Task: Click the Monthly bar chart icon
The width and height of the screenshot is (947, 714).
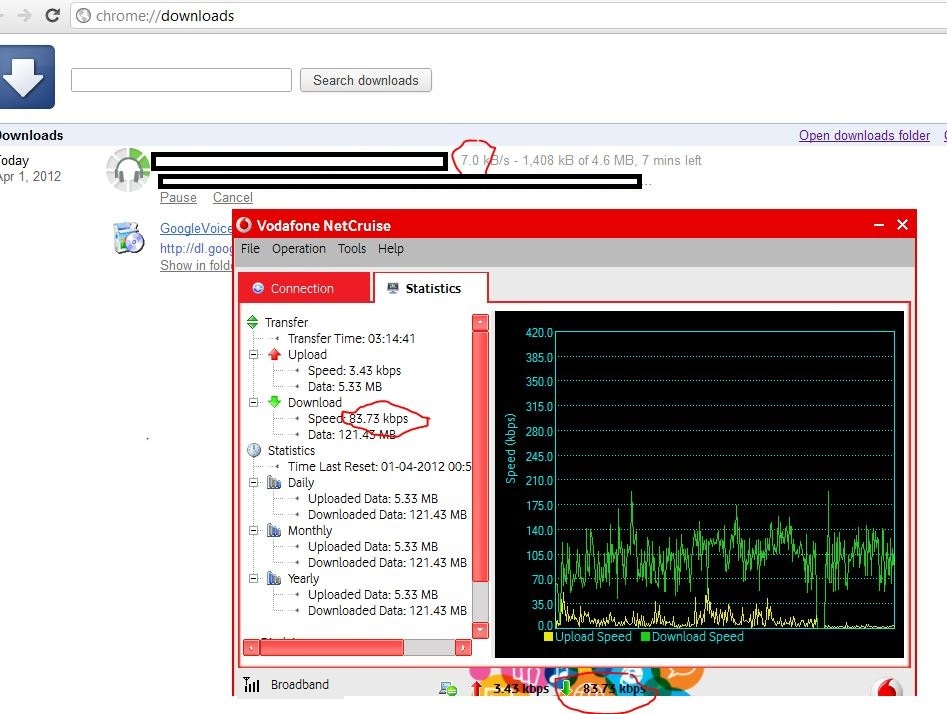Action: click(x=274, y=530)
